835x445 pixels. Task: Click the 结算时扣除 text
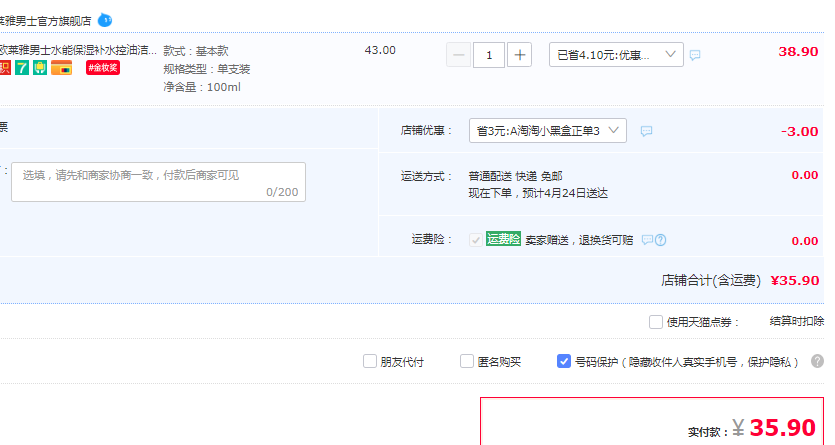click(x=796, y=321)
